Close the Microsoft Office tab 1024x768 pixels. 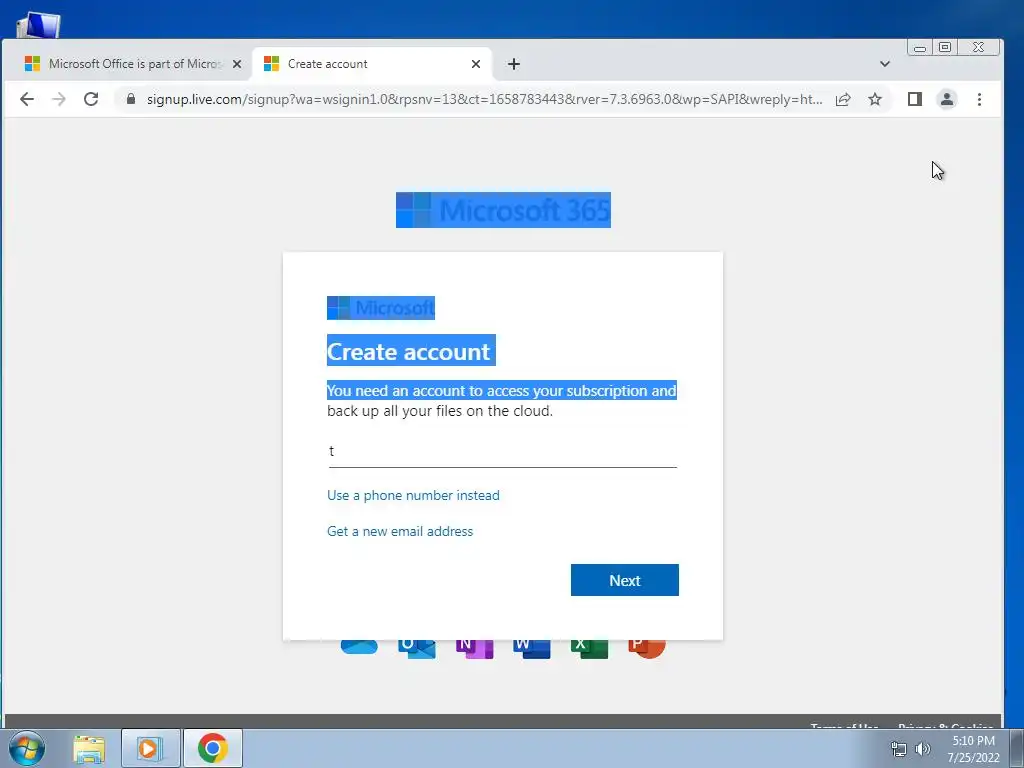point(237,64)
